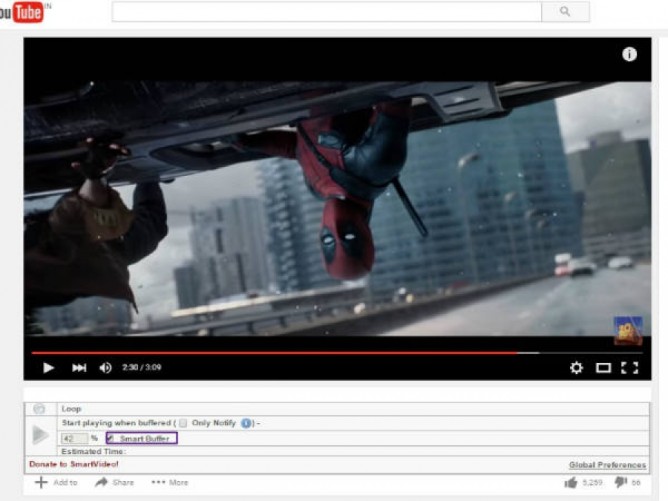Screen dimensions: 668x501
Task: Enter full screen mode
Action: (629, 368)
